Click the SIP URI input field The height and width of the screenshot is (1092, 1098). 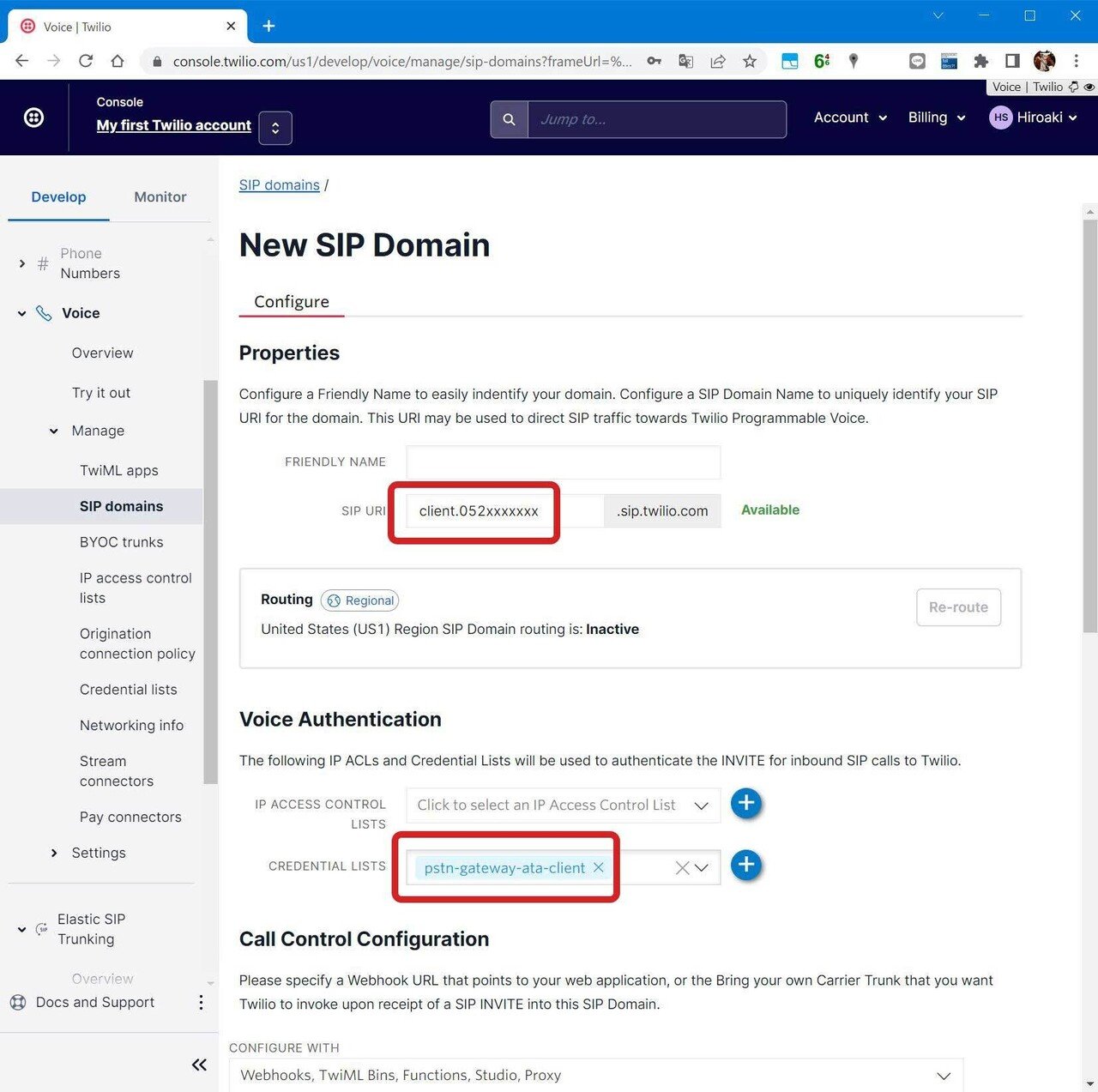pyautogui.click(x=504, y=510)
